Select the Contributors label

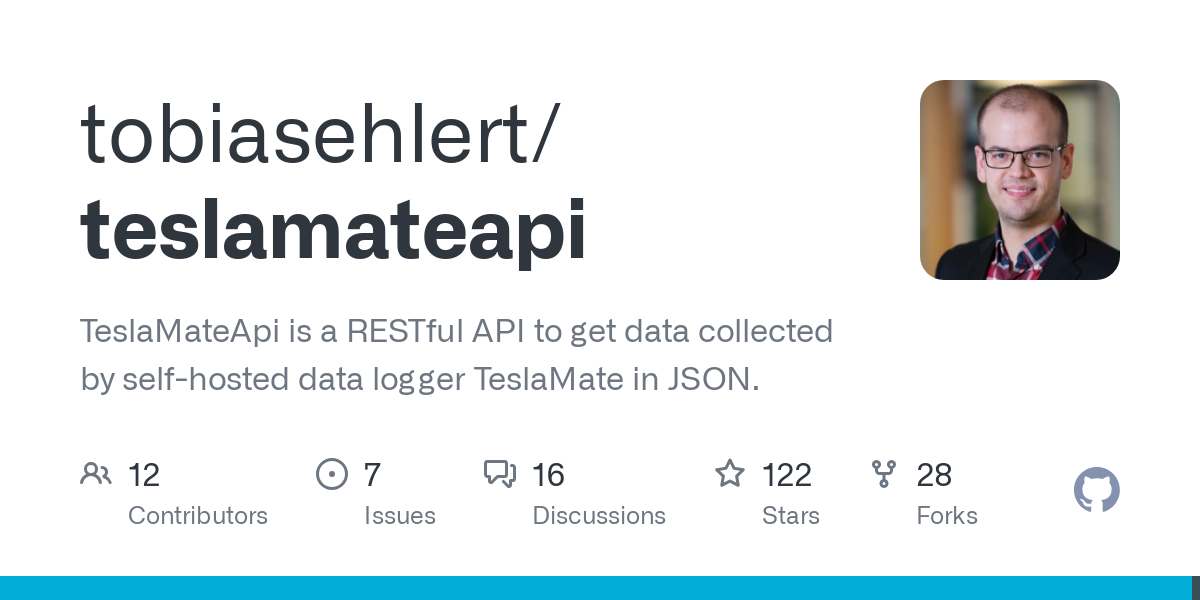click(x=198, y=516)
